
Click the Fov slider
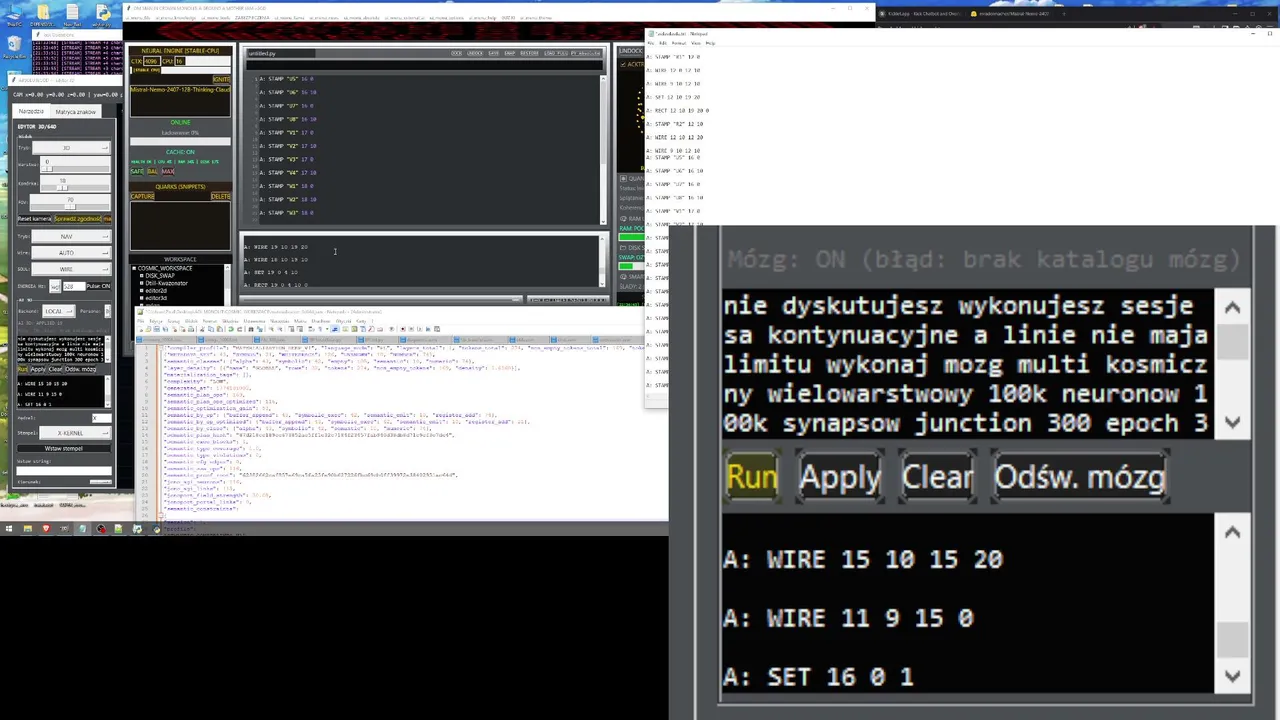coord(70,206)
